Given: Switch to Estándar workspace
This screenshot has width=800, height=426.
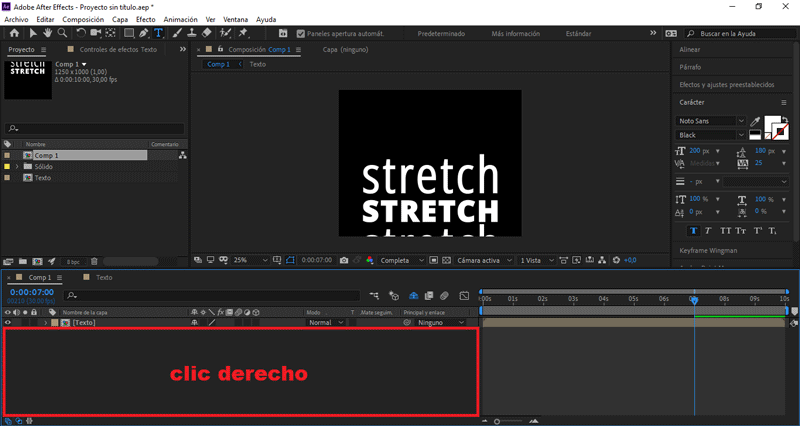Looking at the screenshot, I should pos(578,33).
